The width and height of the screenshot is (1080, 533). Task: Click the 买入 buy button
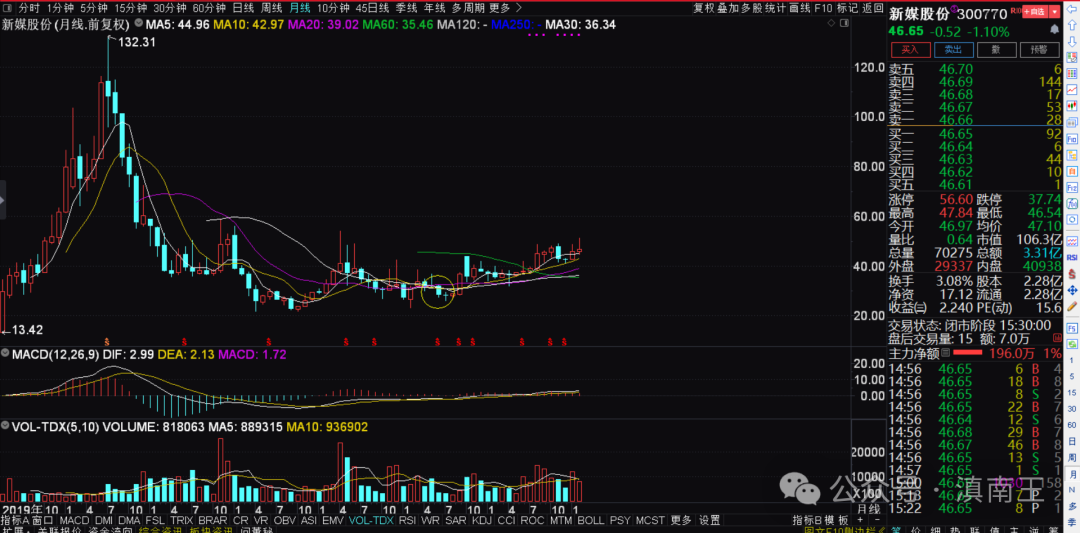click(911, 50)
